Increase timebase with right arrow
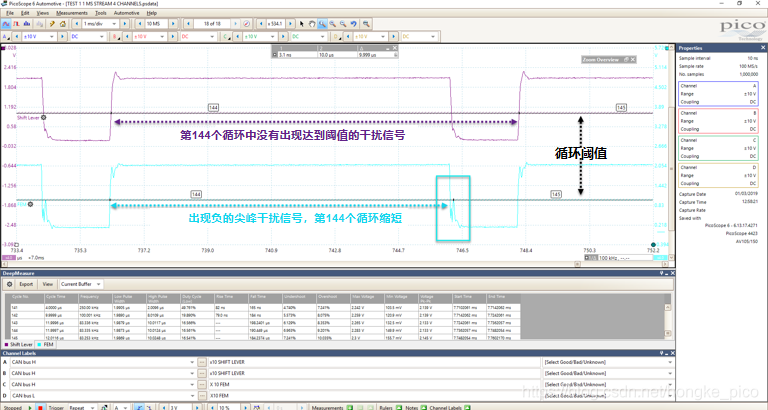 tap(125, 24)
